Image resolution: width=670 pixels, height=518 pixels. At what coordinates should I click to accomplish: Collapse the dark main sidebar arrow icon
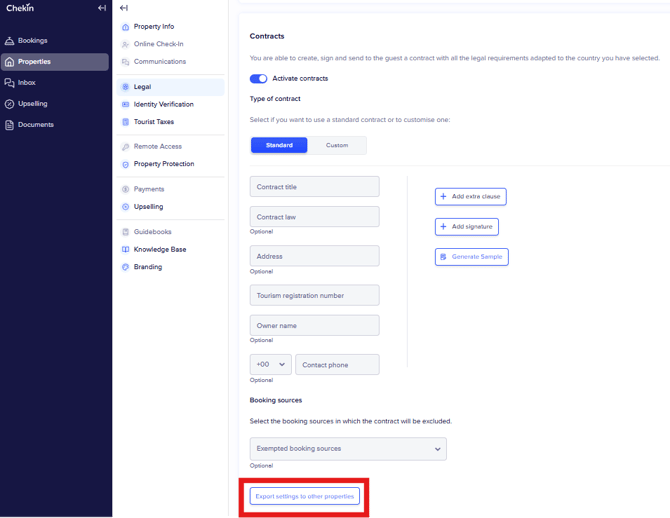[x=101, y=8]
